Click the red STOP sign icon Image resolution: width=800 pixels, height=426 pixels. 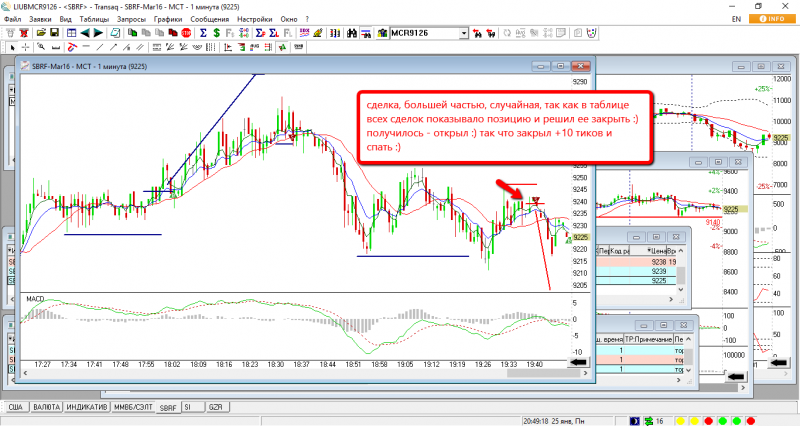[x=186, y=33]
